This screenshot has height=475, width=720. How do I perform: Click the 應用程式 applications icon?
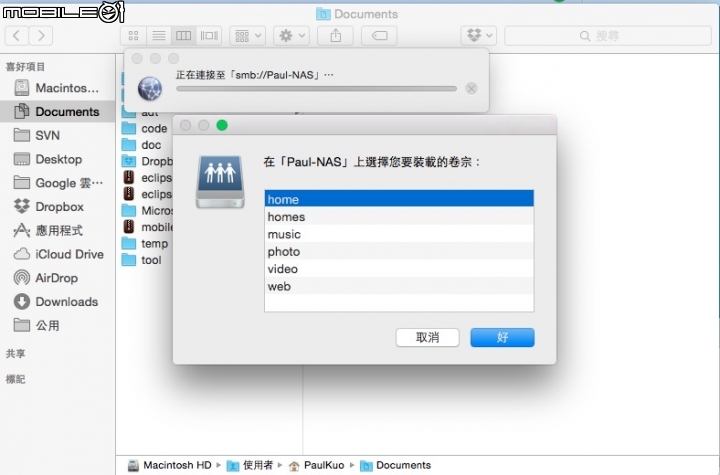[22, 230]
